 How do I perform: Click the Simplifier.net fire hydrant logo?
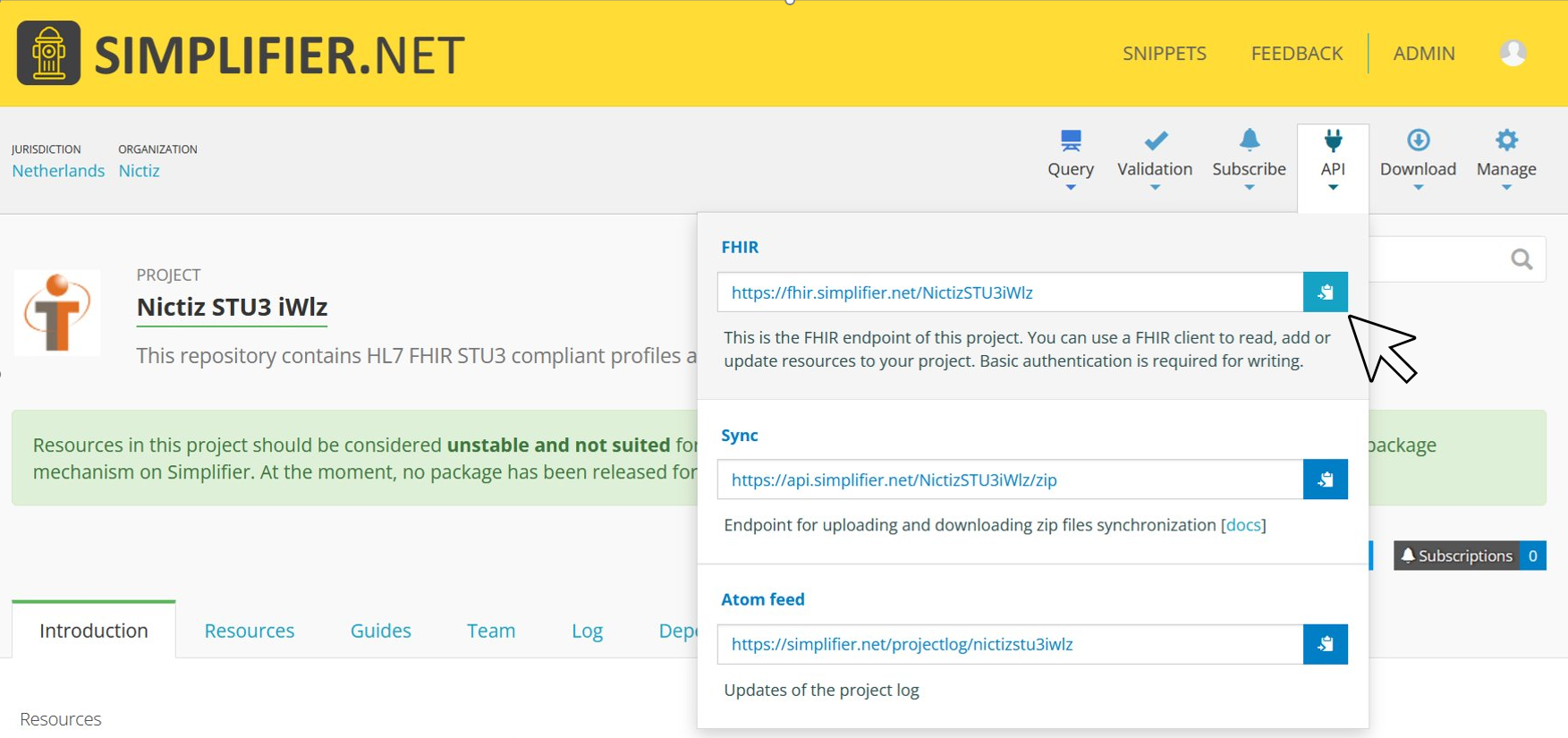48,54
